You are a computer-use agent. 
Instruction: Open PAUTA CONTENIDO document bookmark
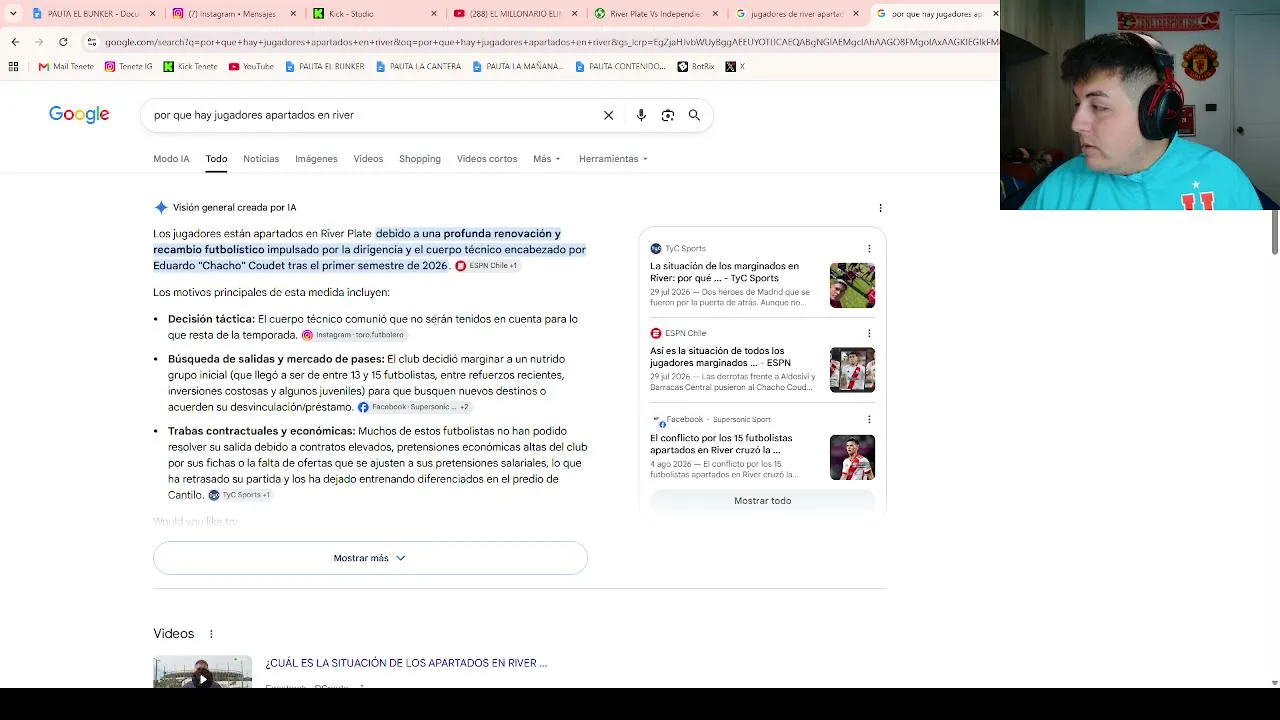[x=620, y=67]
